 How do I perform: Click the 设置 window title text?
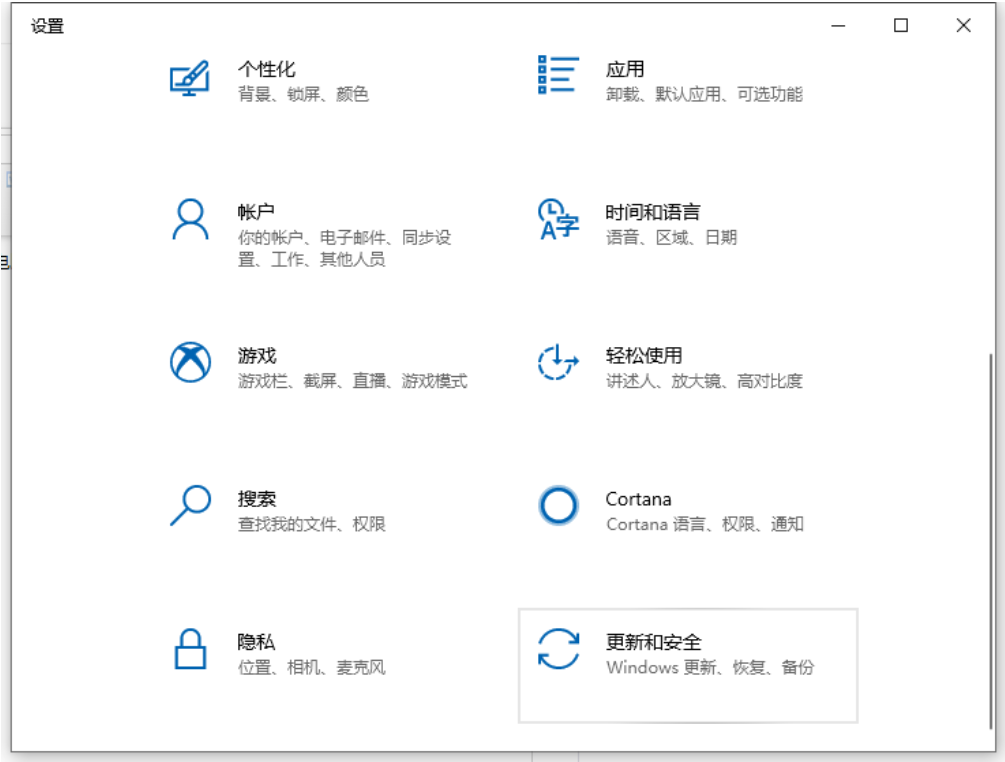coord(47,26)
